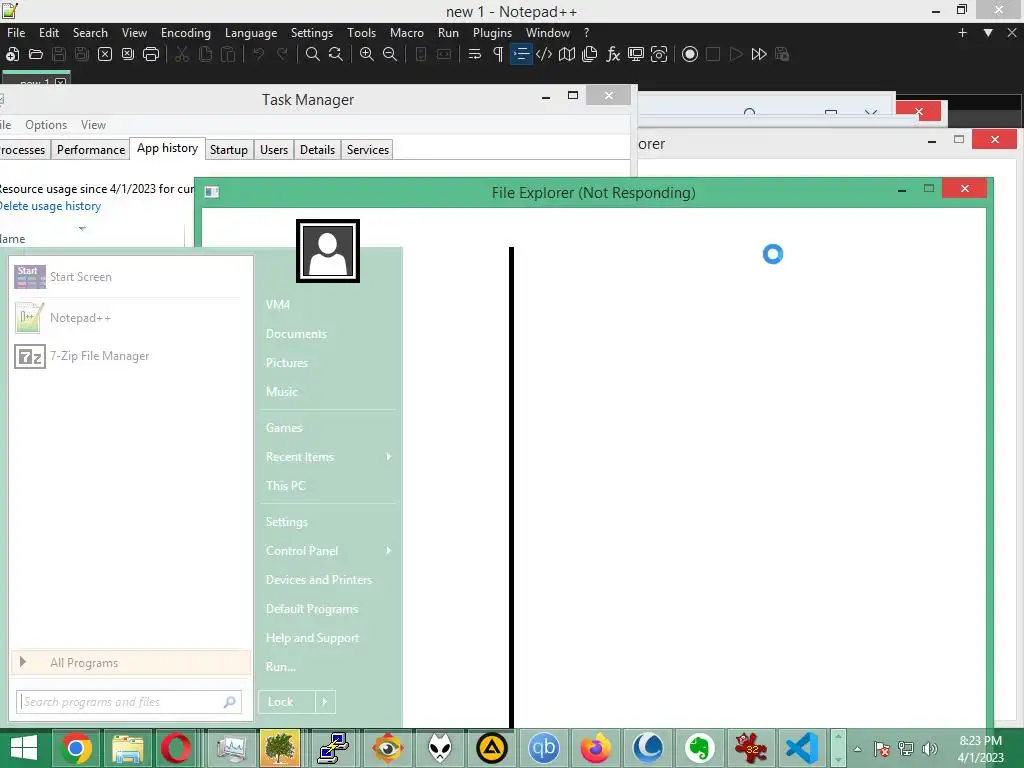Open Google Chrome from taskbar

click(76, 748)
